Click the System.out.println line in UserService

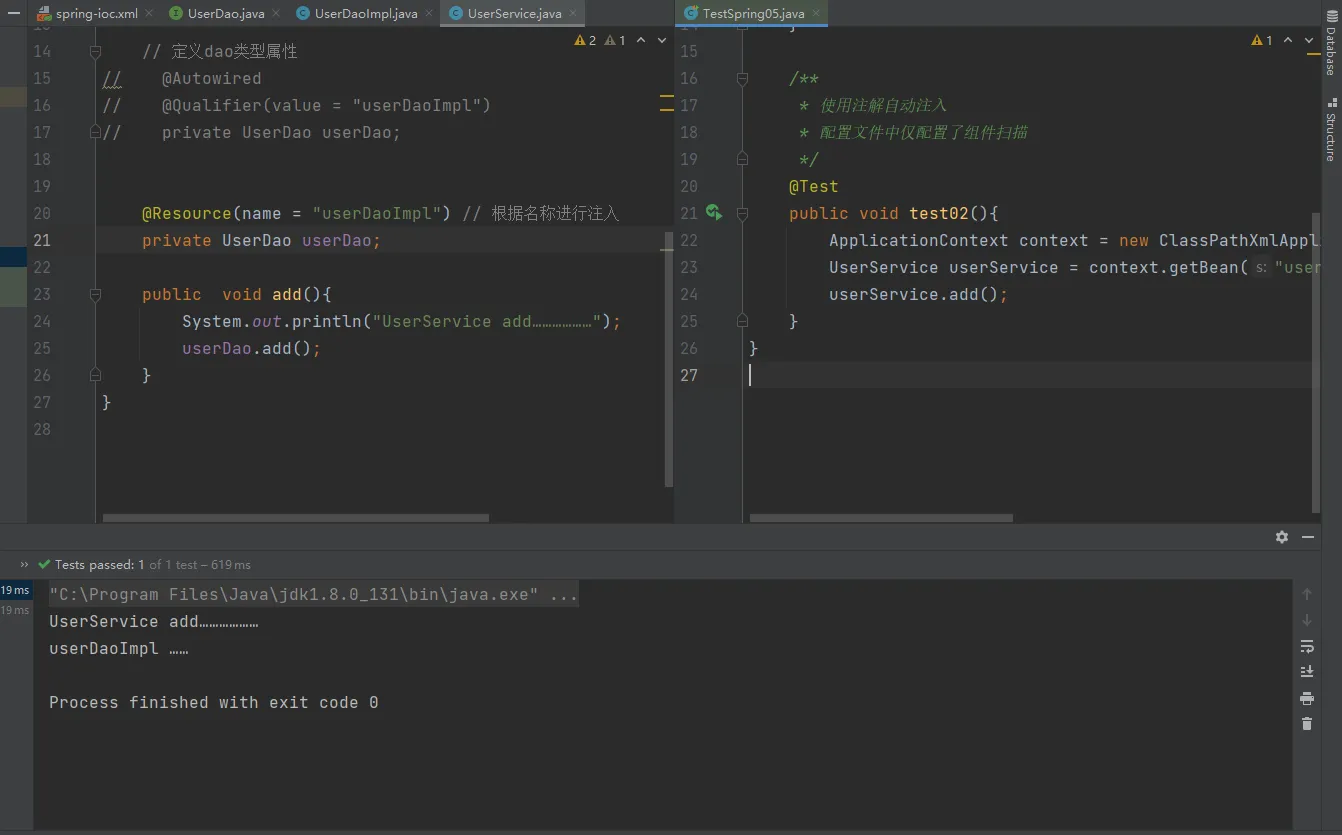[401, 321]
